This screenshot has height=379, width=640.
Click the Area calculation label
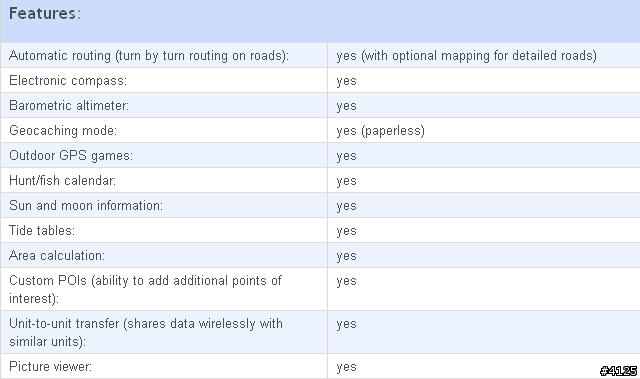57,255
